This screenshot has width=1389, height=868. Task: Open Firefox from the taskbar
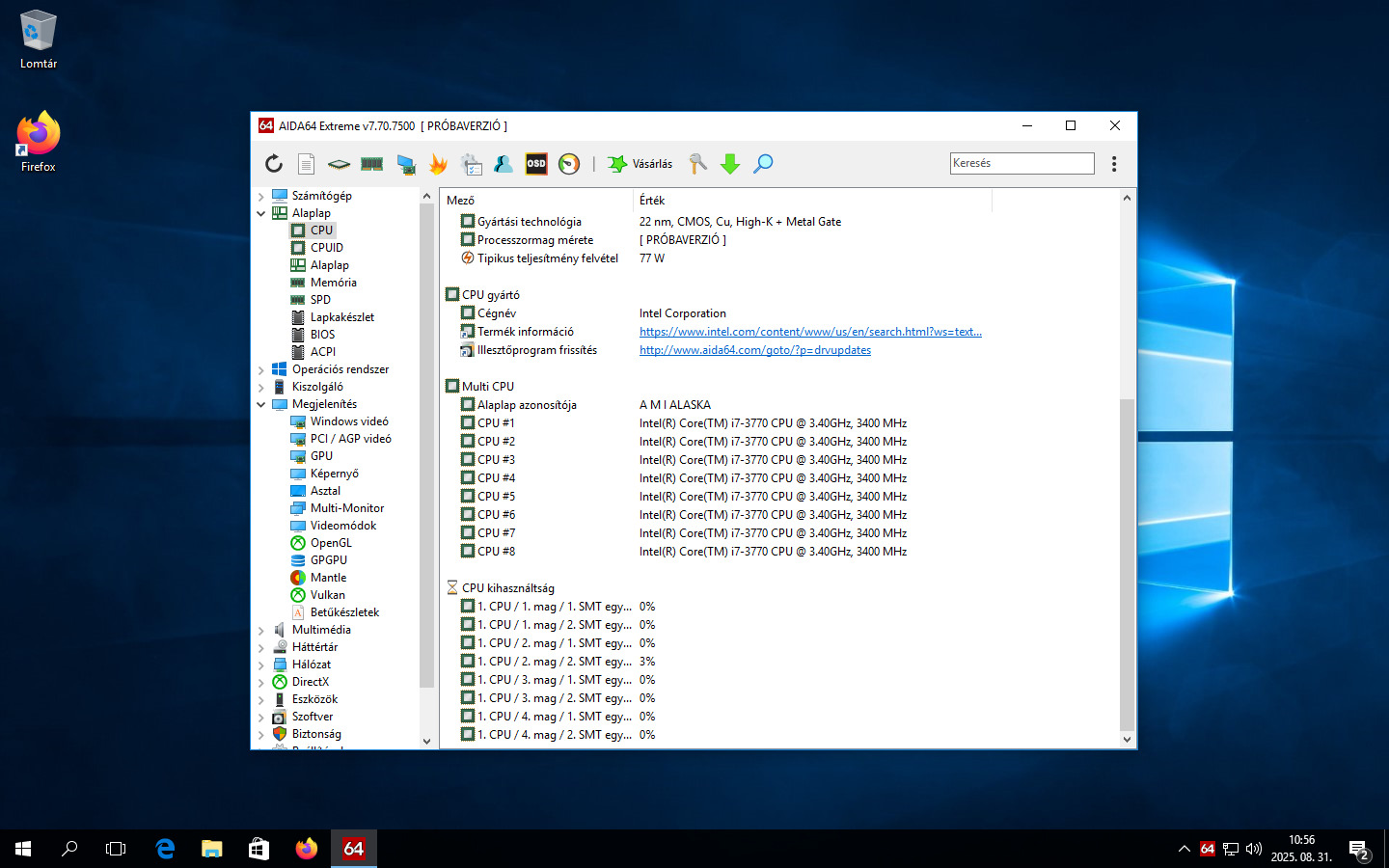pos(307,849)
